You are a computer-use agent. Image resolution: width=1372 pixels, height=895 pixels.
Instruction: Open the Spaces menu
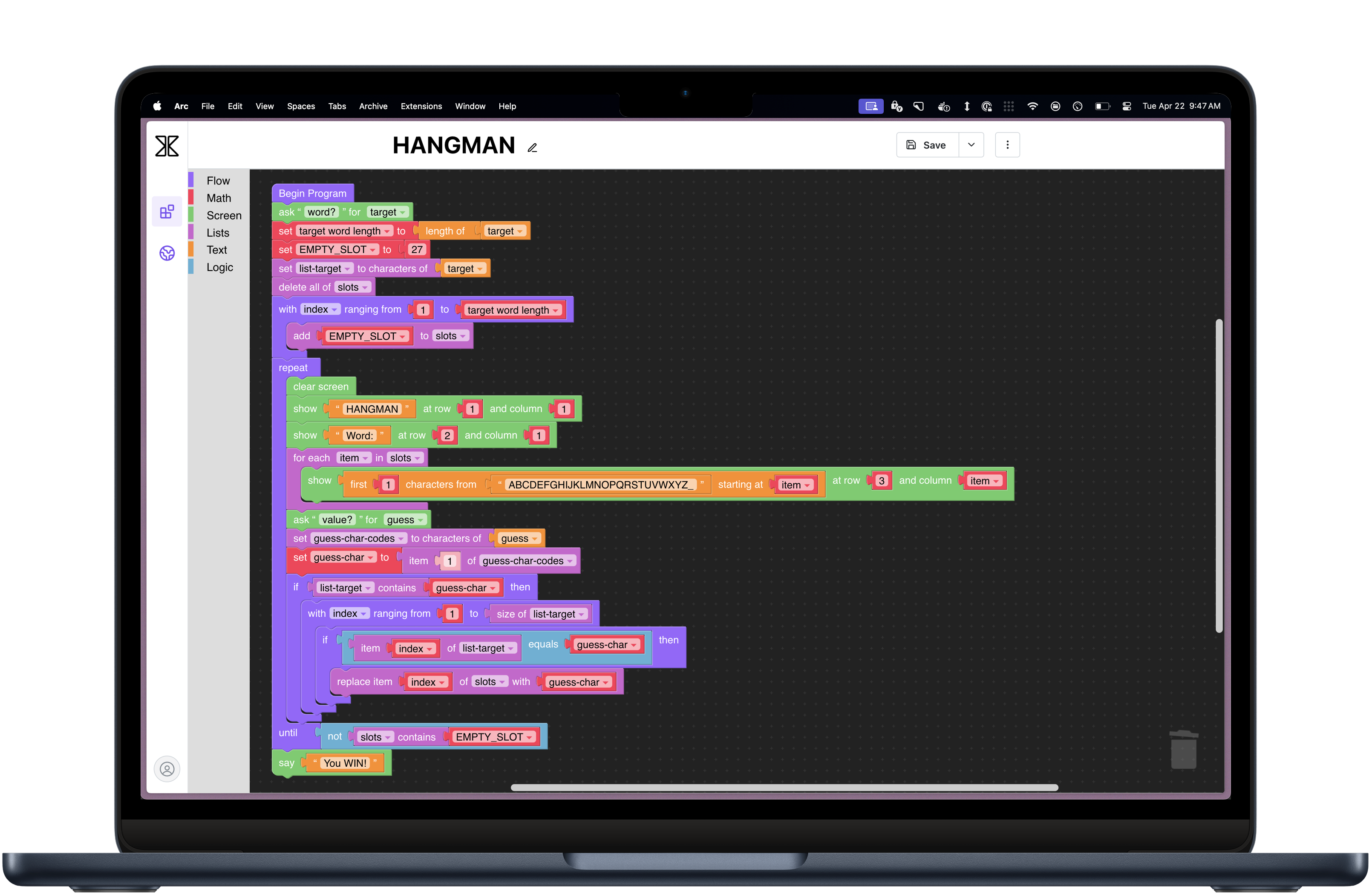click(301, 106)
